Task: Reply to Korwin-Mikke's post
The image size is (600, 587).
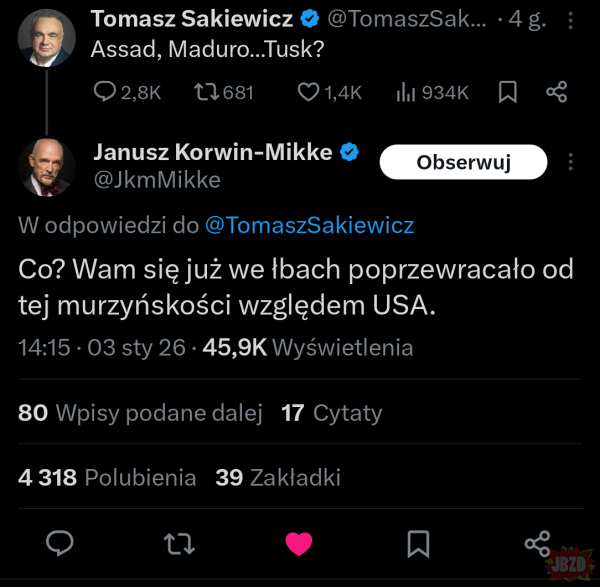Action: click(62, 543)
